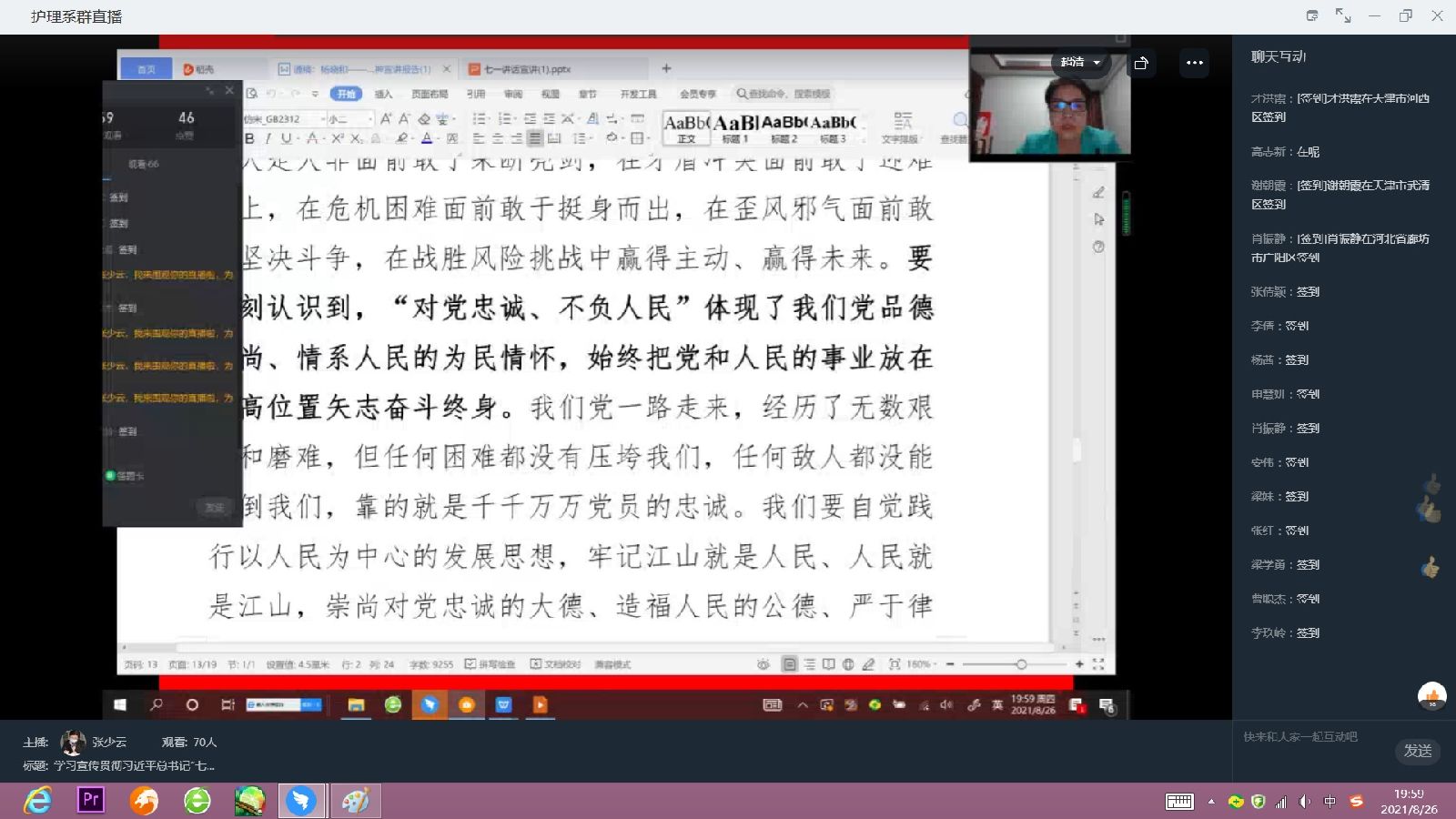Enter fullscreen using the expand arrows icon
1456x819 pixels.
coord(1343,15)
